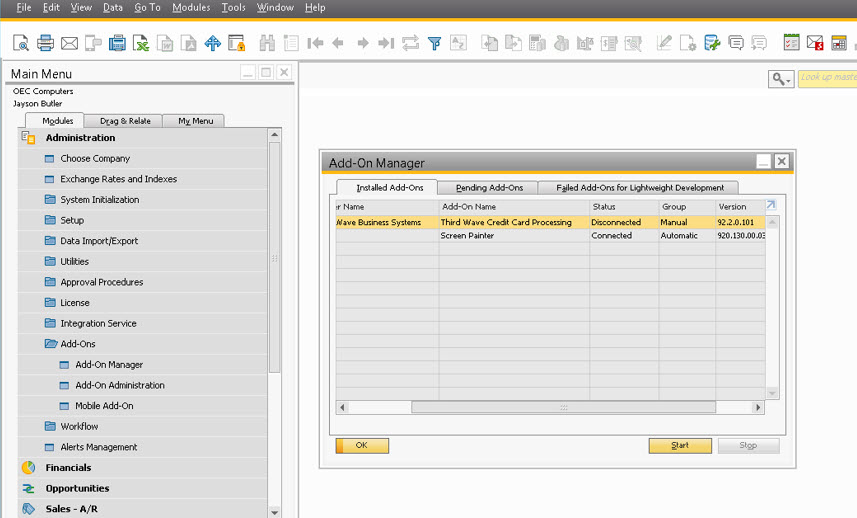Click the Find binoculars icon
Image resolution: width=857 pixels, height=518 pixels.
[x=267, y=43]
